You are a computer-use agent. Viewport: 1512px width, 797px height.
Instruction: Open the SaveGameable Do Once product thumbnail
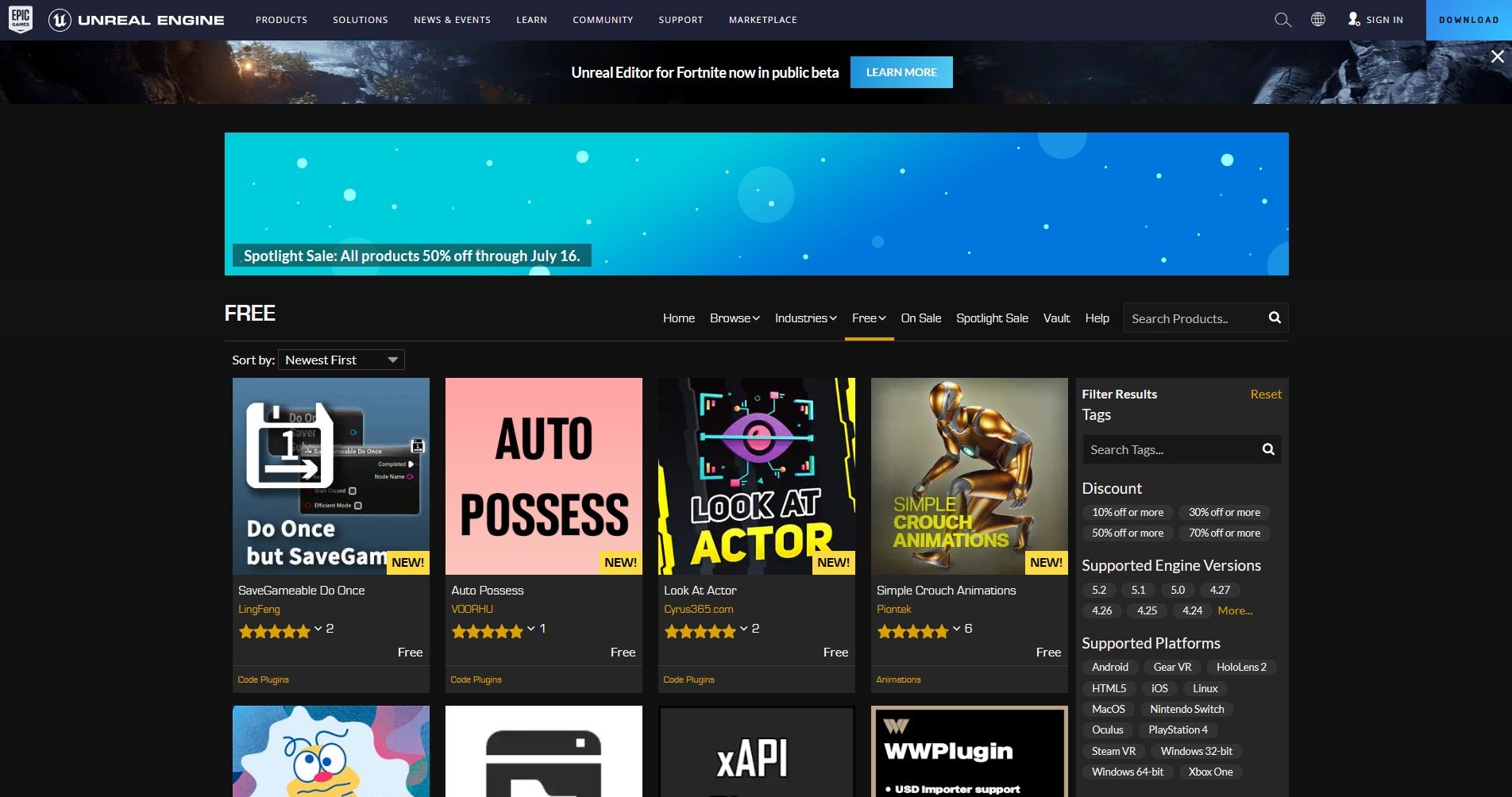[330, 476]
